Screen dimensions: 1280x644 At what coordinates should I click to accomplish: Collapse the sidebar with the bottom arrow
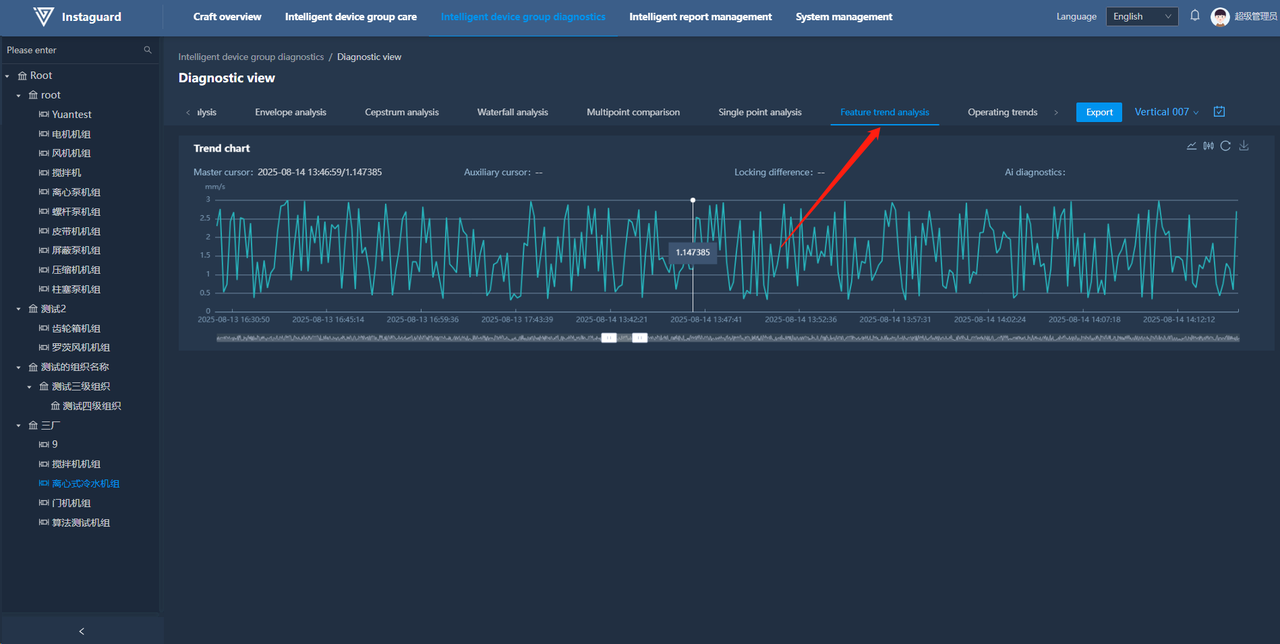[81, 631]
